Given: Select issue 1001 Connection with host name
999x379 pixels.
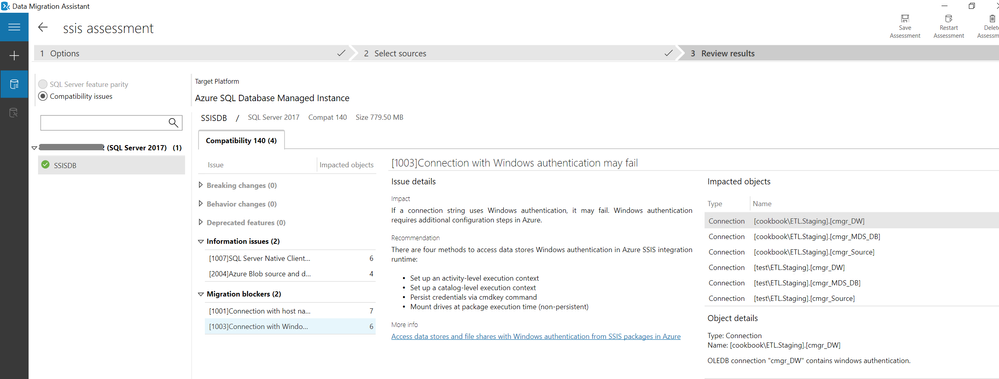Looking at the screenshot, I should (x=291, y=311).
